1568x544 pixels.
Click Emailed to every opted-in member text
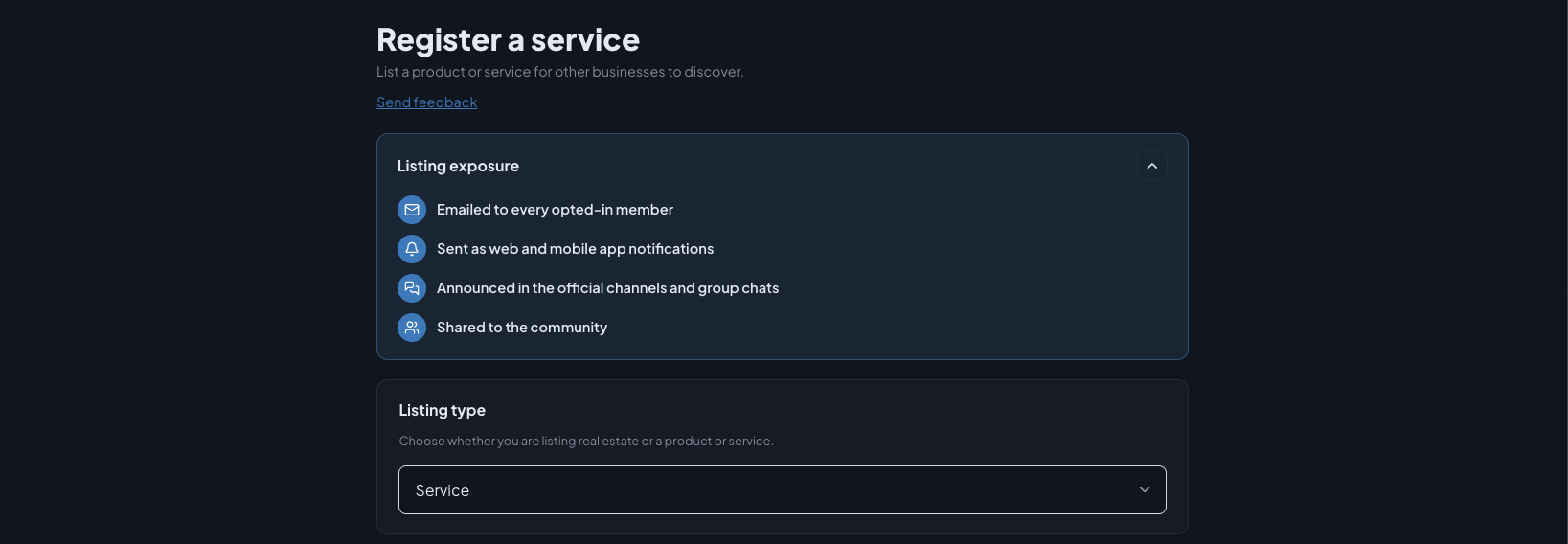(x=555, y=210)
